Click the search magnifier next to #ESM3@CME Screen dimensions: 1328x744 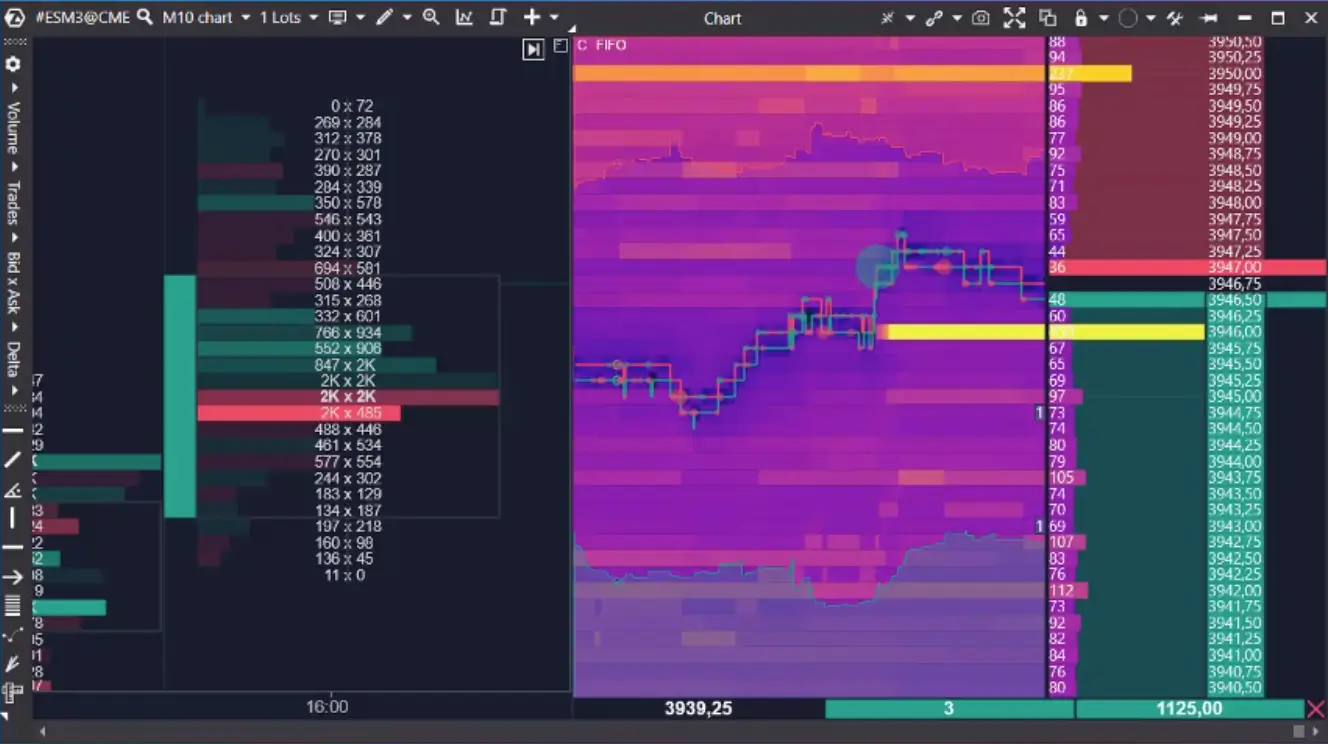[x=145, y=17]
